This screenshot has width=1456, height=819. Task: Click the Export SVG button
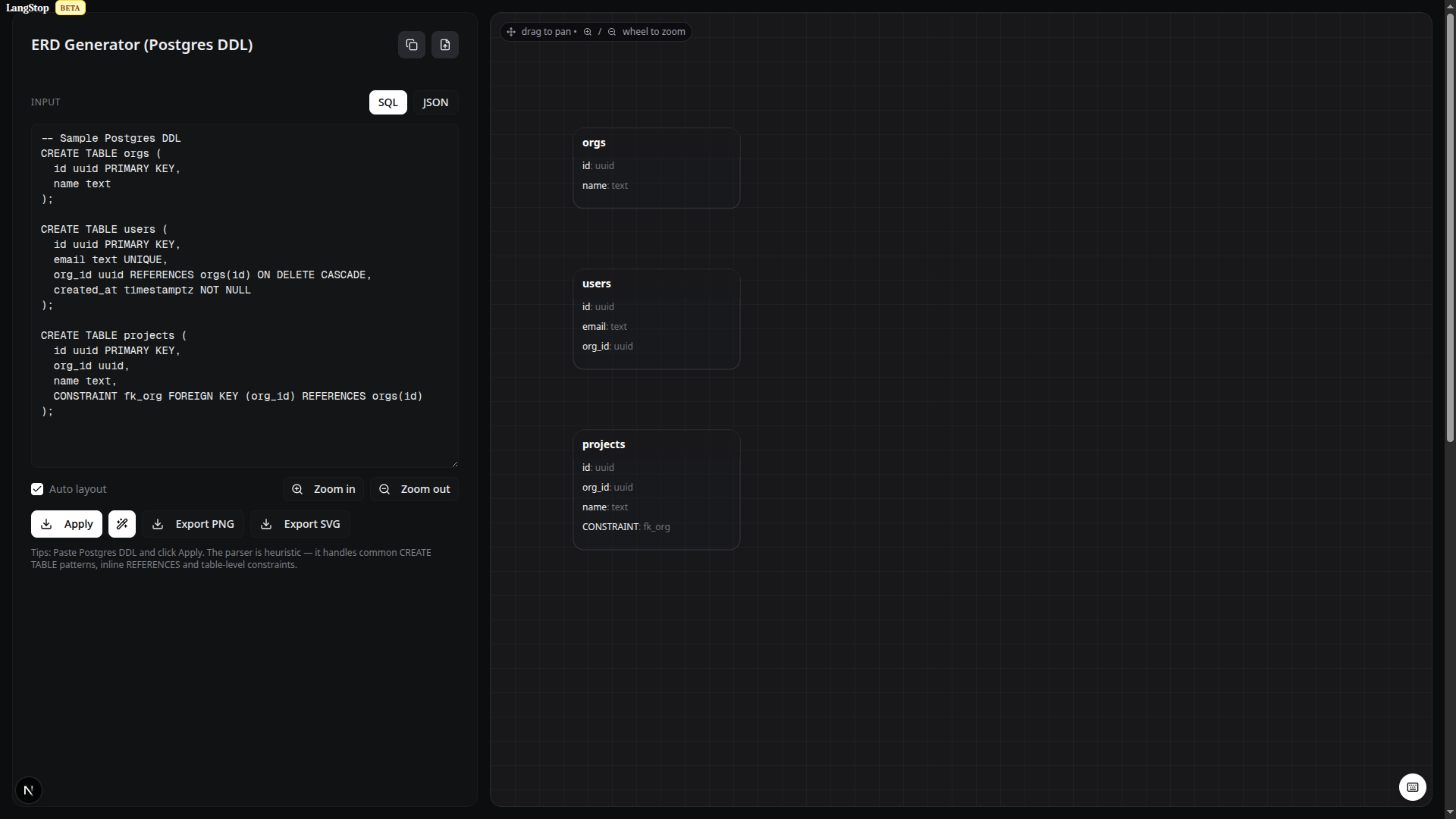(300, 524)
